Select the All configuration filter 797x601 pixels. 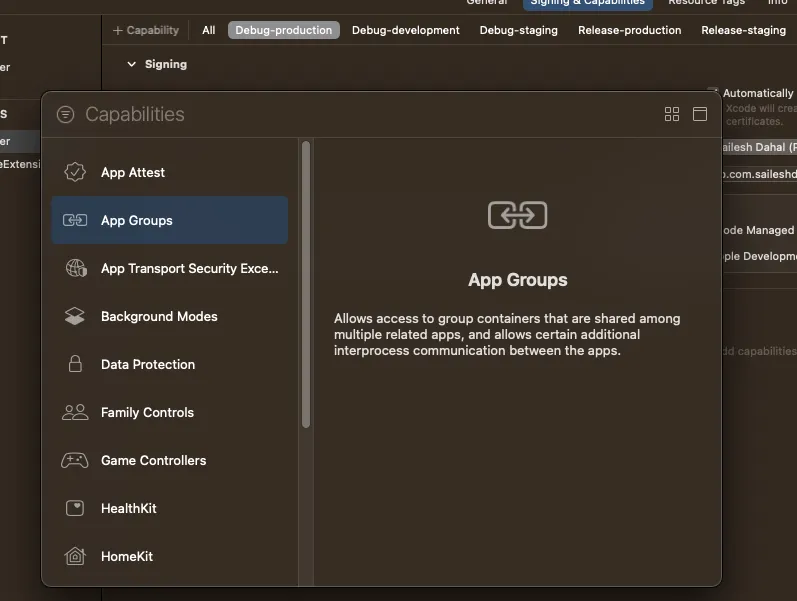[208, 31]
